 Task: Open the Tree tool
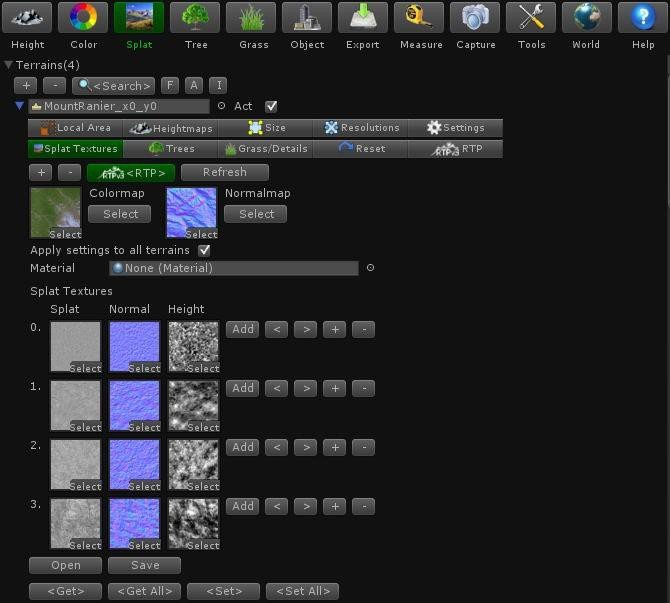pyautogui.click(x=195, y=18)
